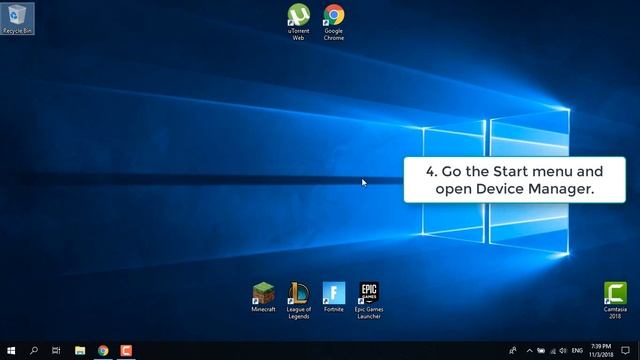The height and width of the screenshot is (360, 640).
Task: Select the Camtasia 2018 desktop shortcut
Action: [x=615, y=300]
